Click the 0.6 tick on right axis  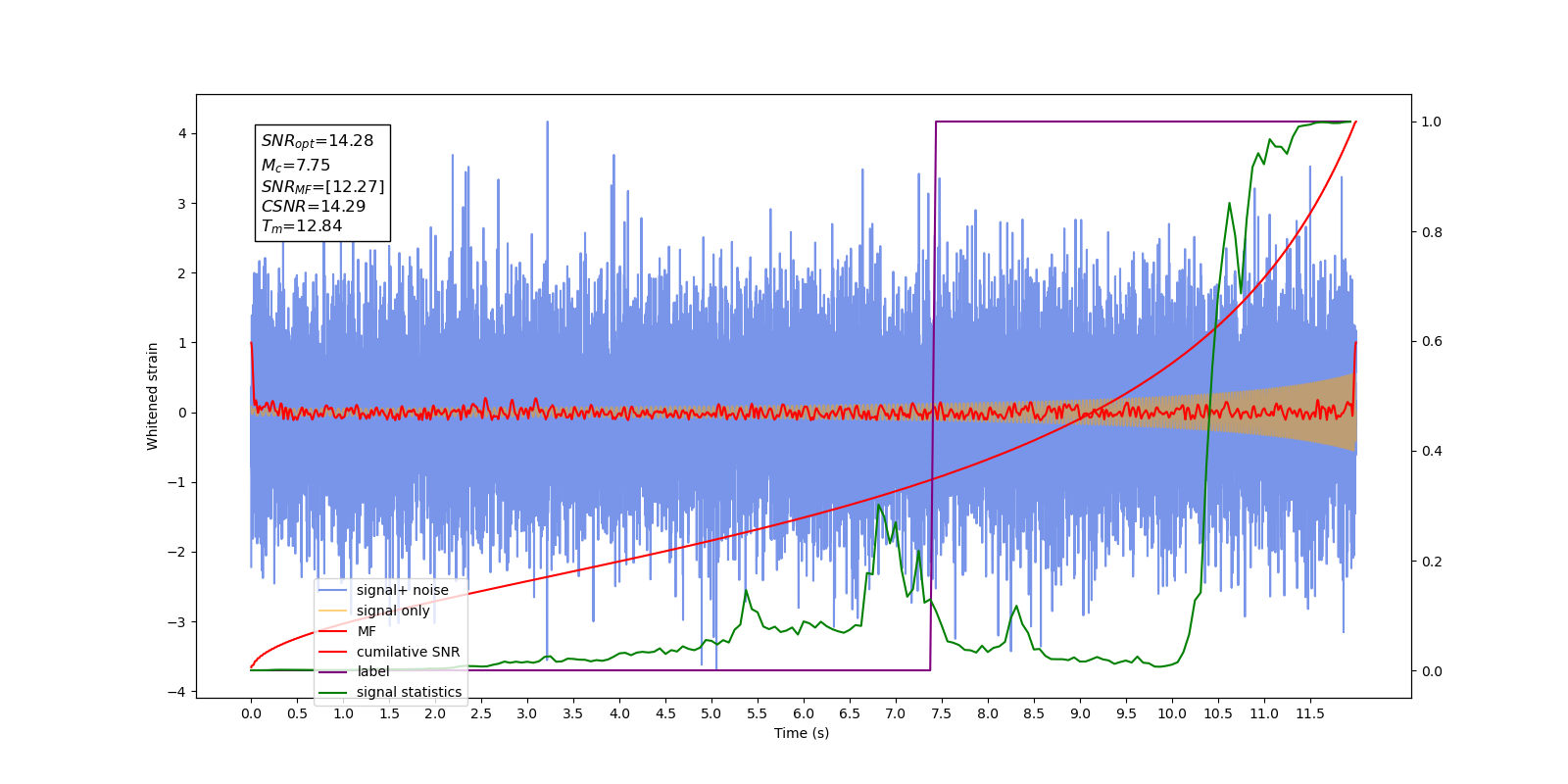click(1432, 342)
